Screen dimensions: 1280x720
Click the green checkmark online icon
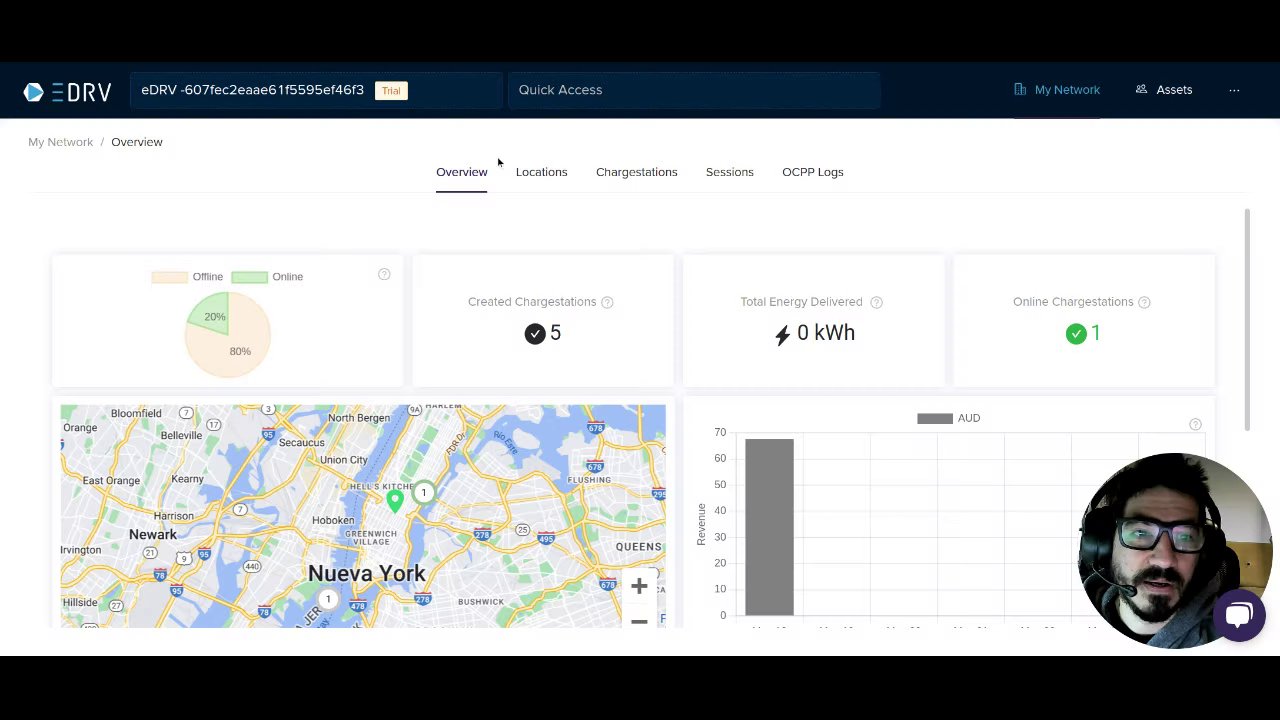pos(1076,334)
